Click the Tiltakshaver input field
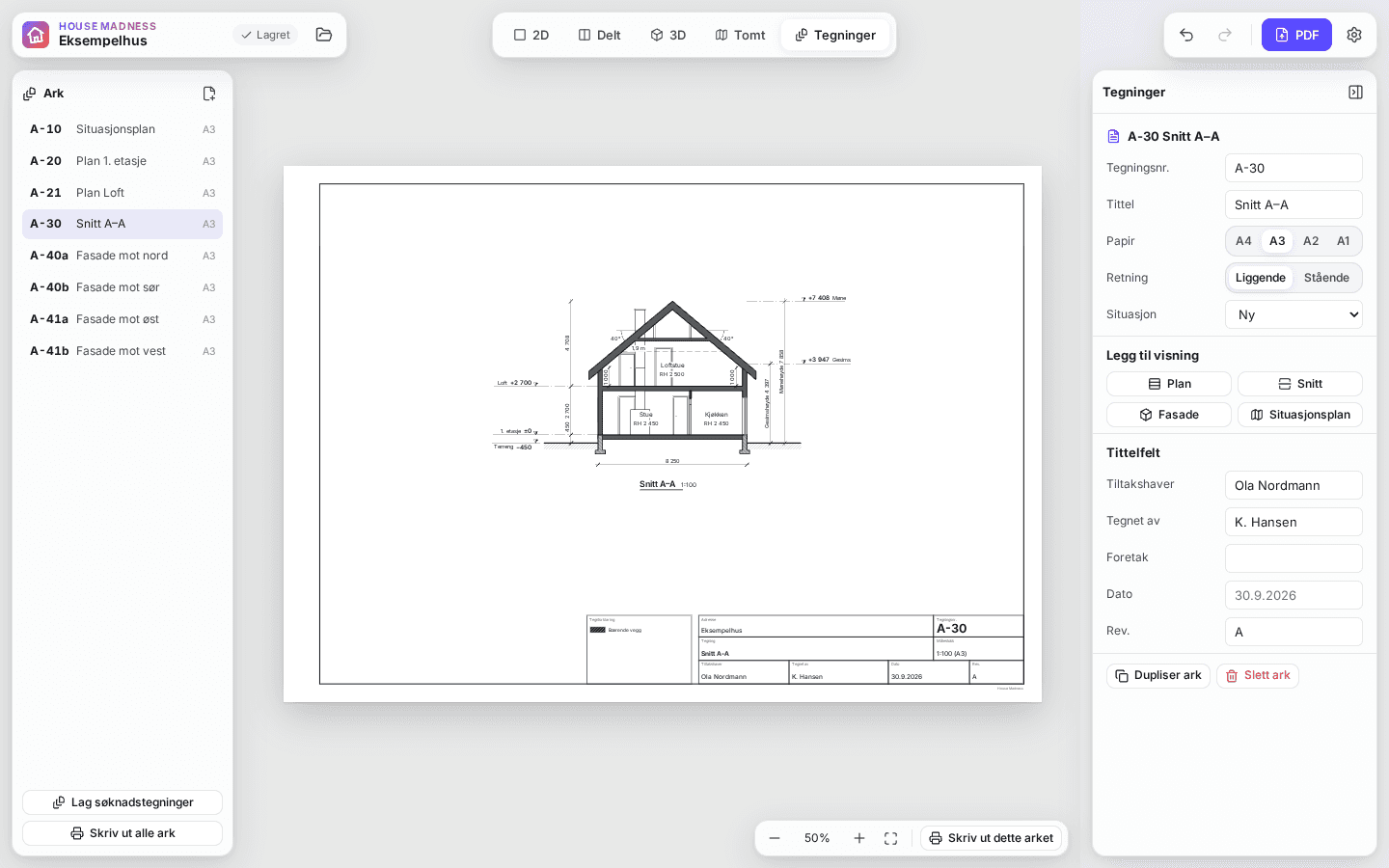 click(x=1294, y=485)
